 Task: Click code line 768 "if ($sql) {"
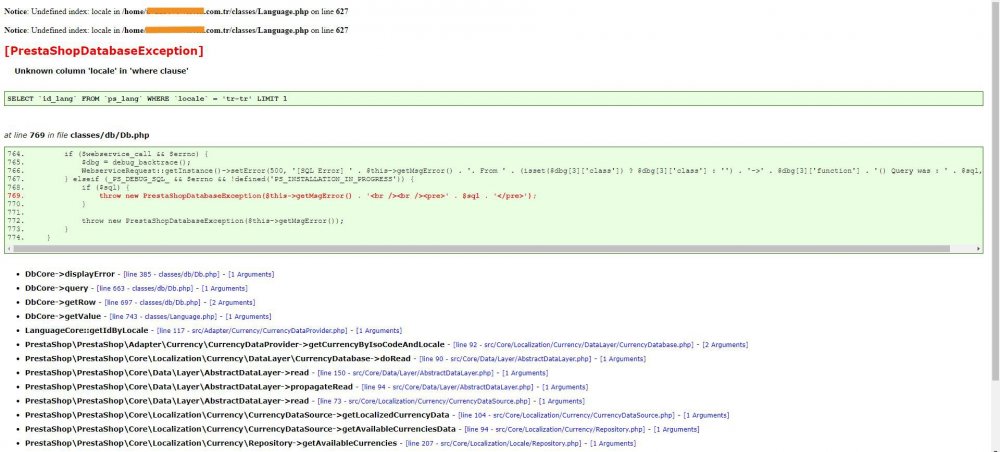[105, 187]
